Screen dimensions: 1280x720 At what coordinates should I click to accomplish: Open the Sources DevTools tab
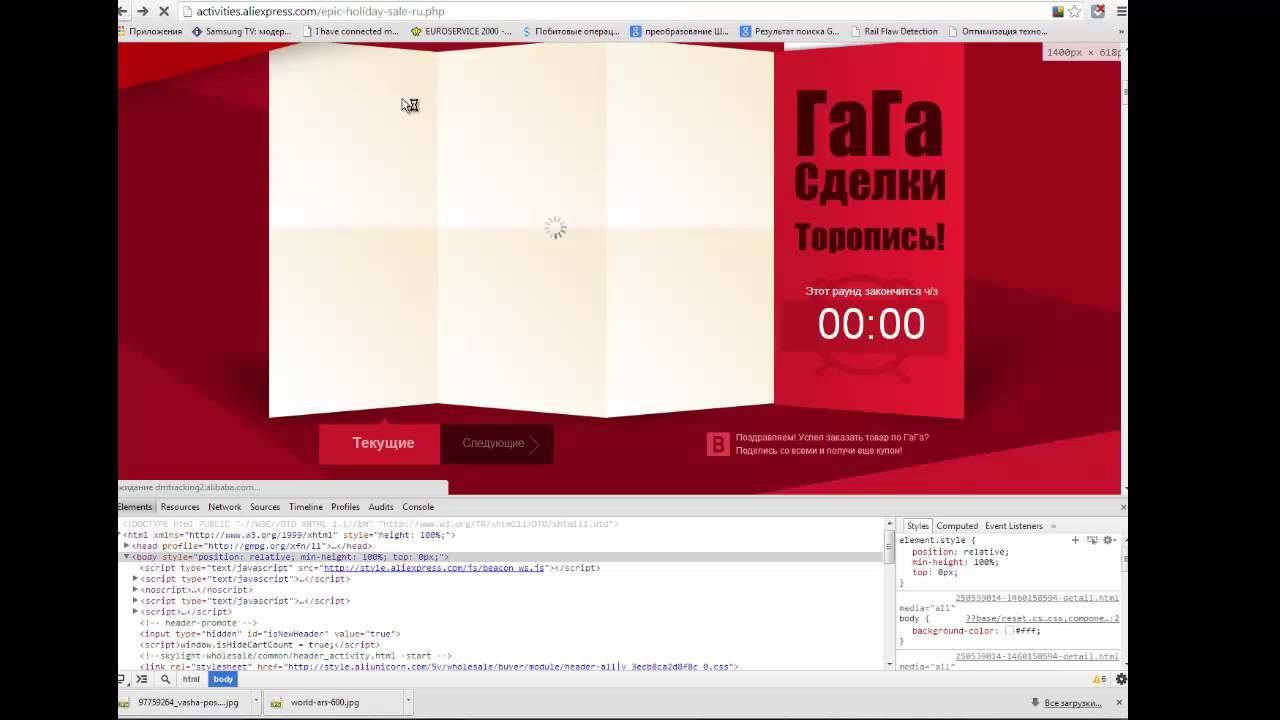tap(265, 507)
